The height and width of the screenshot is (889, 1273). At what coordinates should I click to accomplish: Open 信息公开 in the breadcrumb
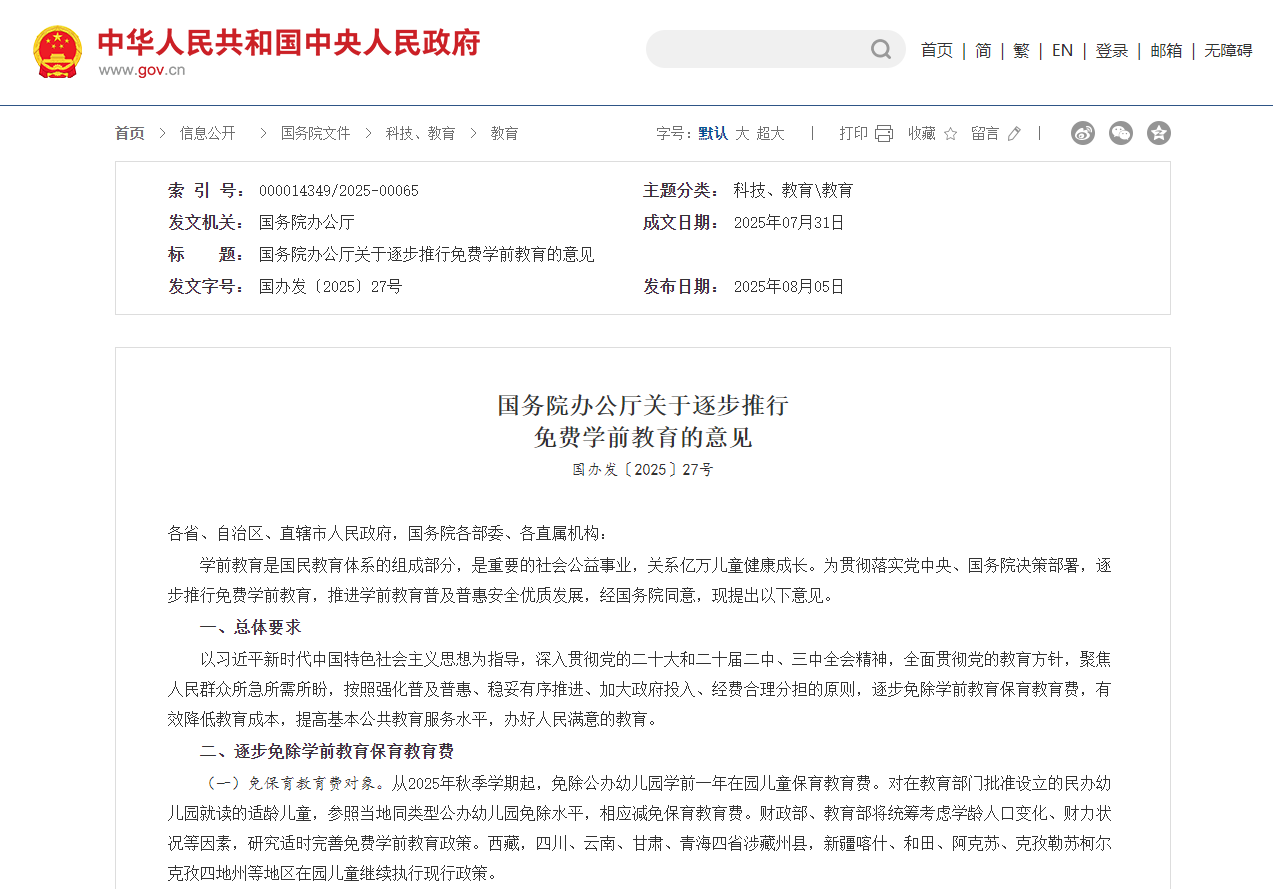[208, 133]
